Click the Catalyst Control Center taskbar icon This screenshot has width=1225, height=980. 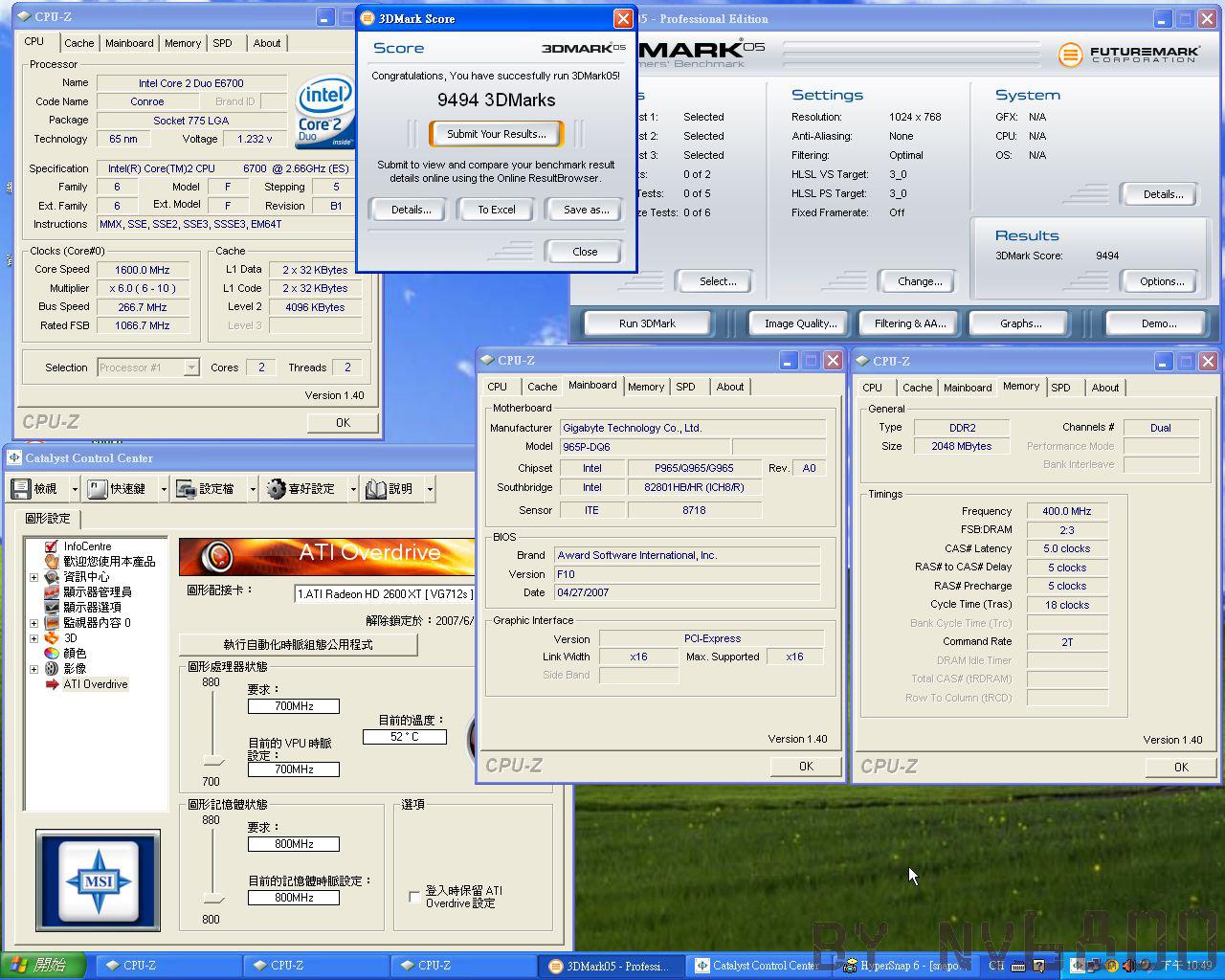point(702,966)
